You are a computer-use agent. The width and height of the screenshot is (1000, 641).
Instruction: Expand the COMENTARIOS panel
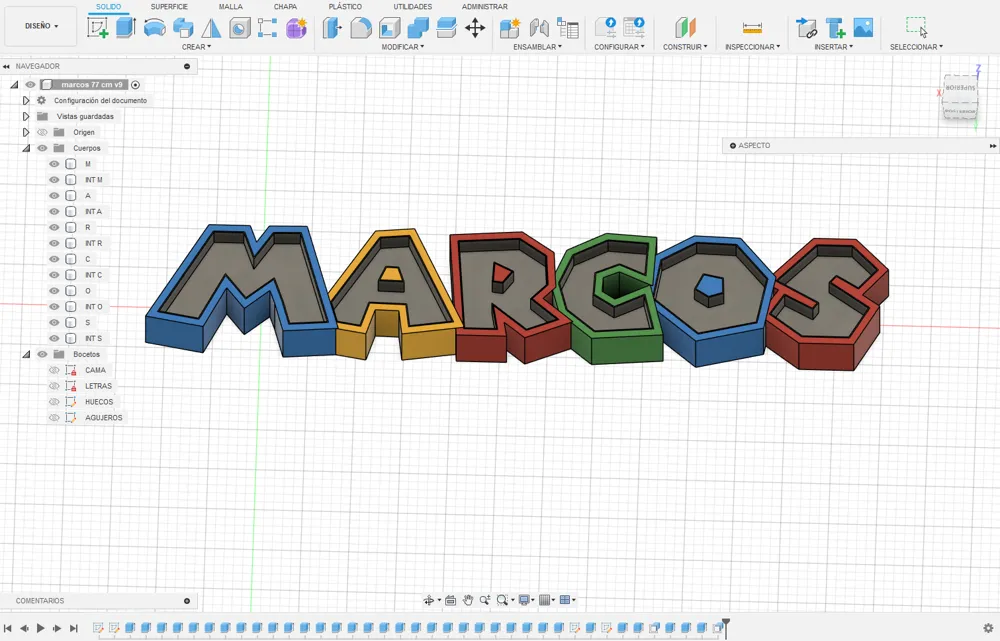click(x=187, y=601)
